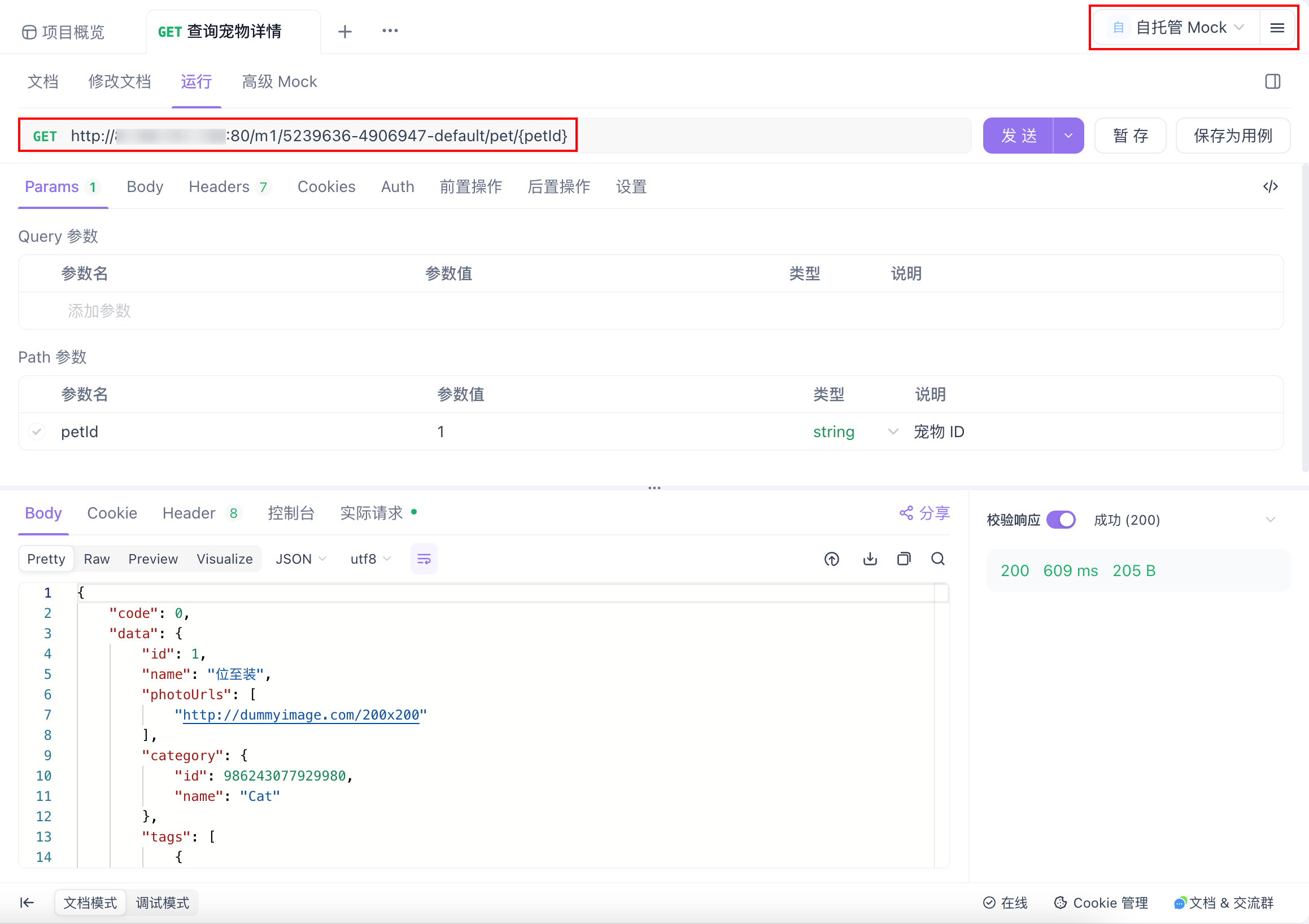Open the hamburger menu at top right
The width and height of the screenshot is (1309, 924).
[1277, 27]
